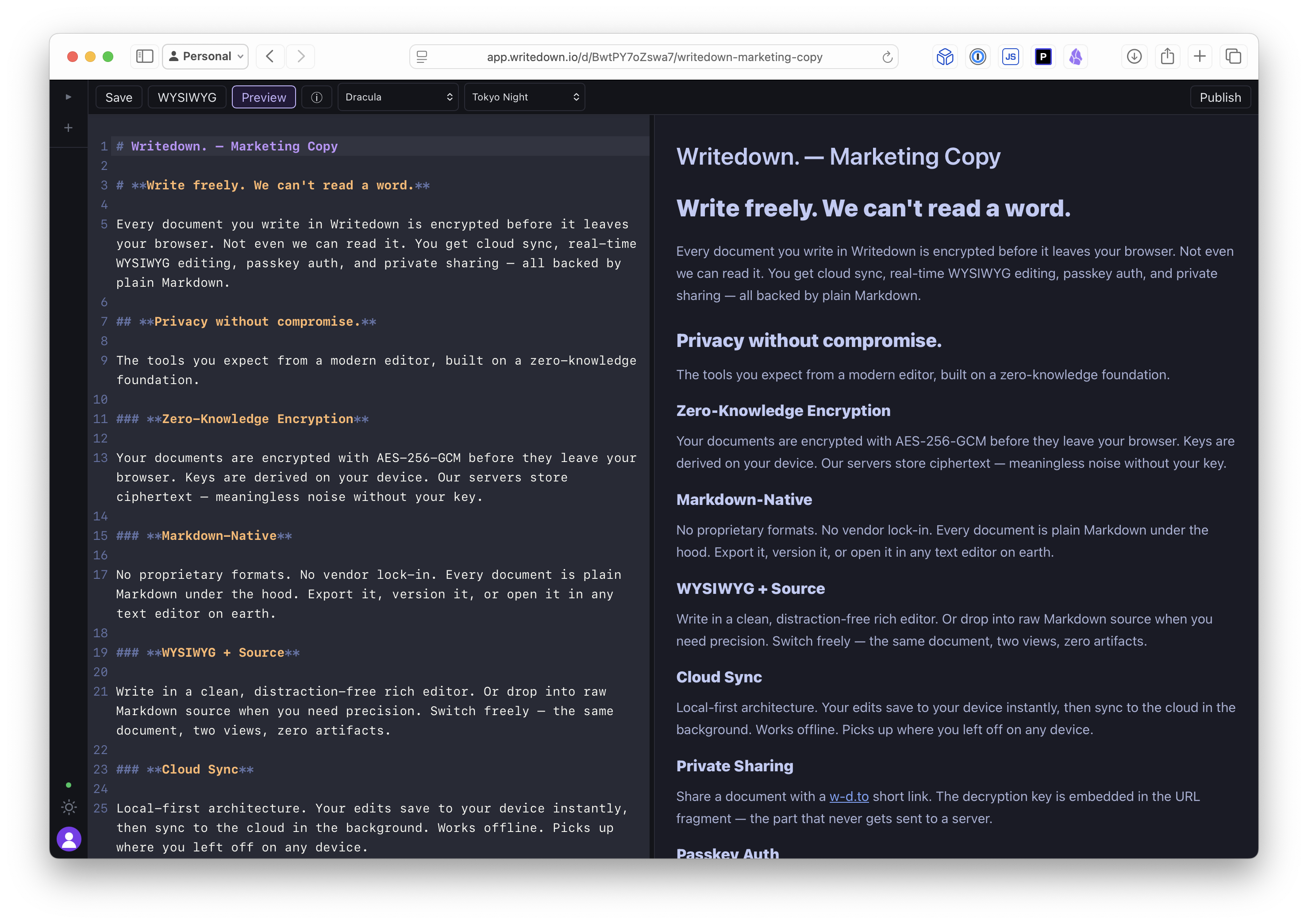The width and height of the screenshot is (1308, 924).
Task: Expand the collapsed editor sidebar arrow
Action: click(68, 96)
